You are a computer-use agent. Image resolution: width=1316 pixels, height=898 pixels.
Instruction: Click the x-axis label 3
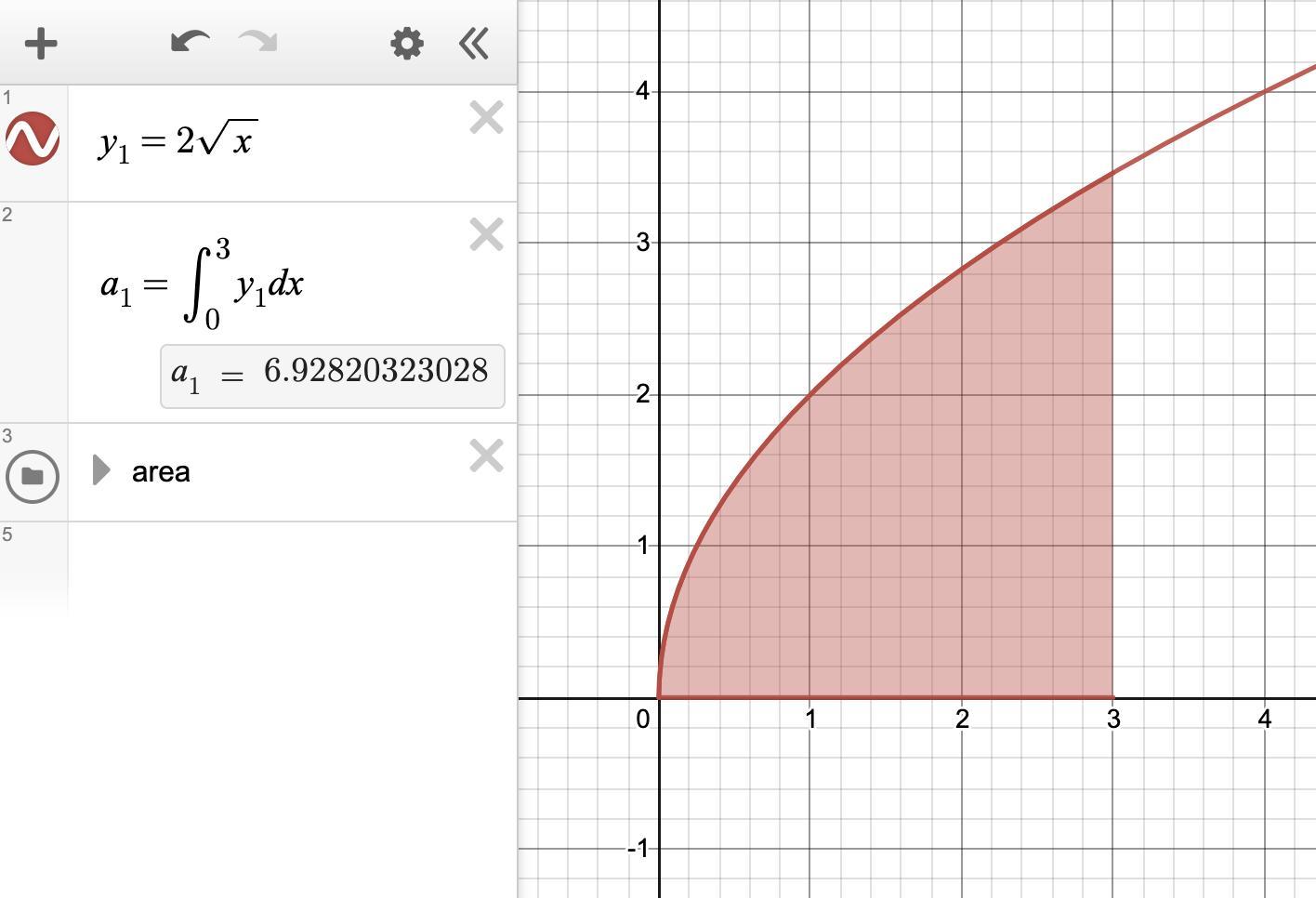click(x=1113, y=719)
